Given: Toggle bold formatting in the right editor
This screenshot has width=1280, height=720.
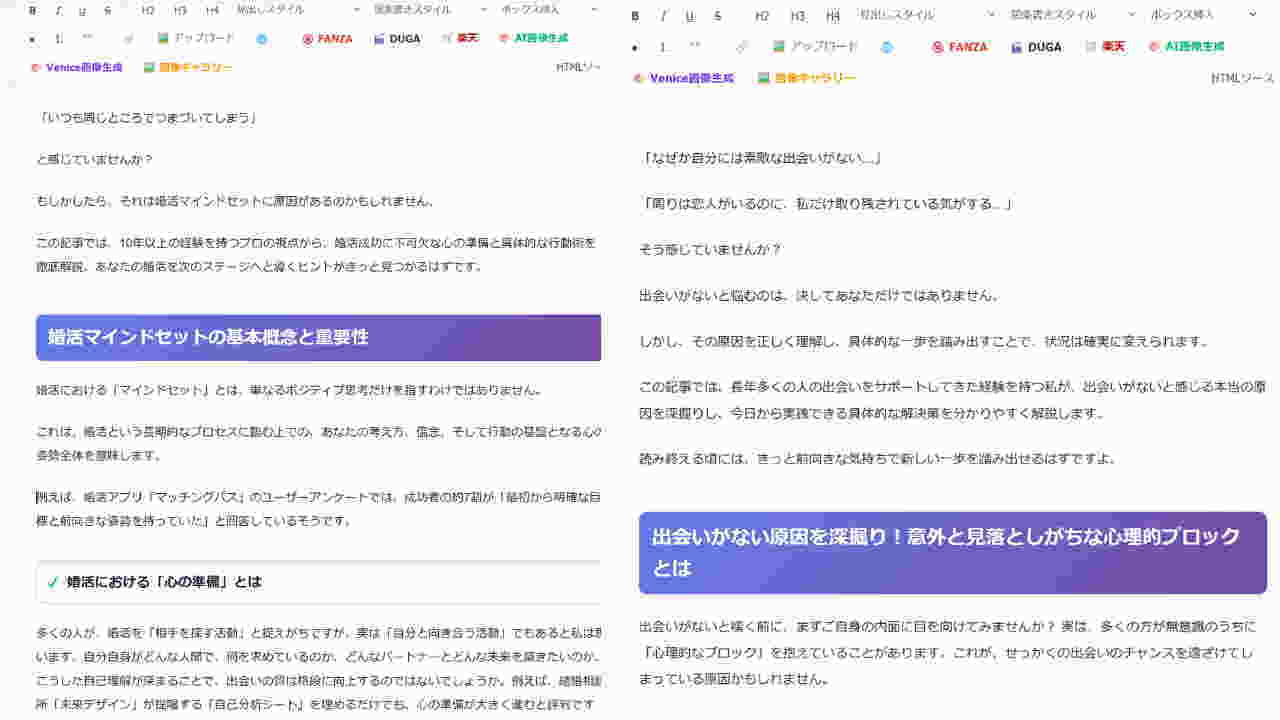Looking at the screenshot, I should [635, 16].
